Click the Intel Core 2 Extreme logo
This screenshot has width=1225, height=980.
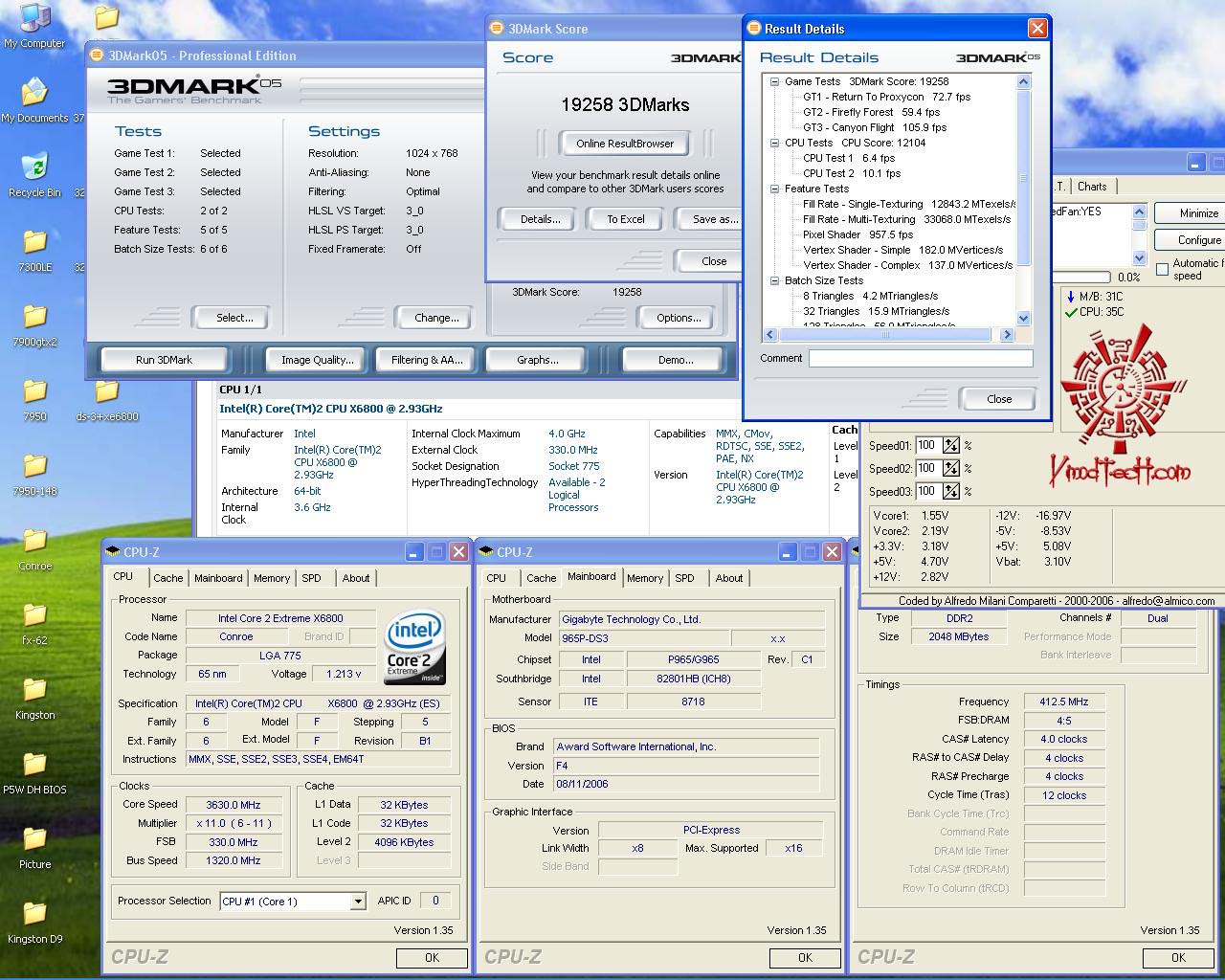(x=415, y=648)
